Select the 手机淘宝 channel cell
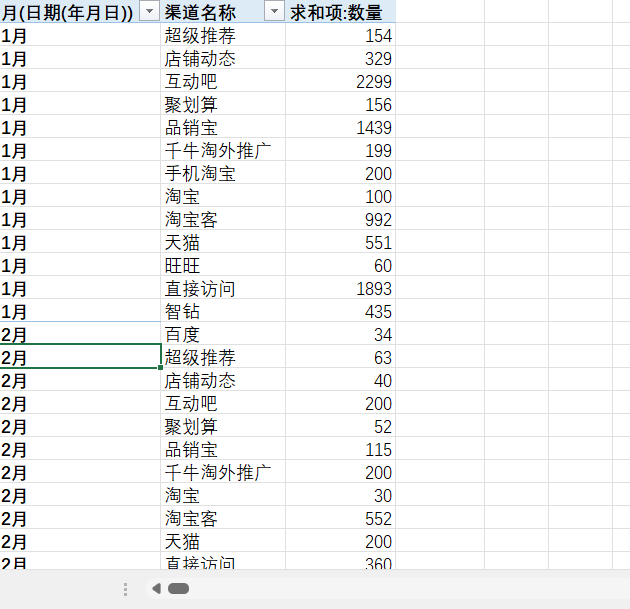Image resolution: width=630 pixels, height=609 pixels. [223, 173]
